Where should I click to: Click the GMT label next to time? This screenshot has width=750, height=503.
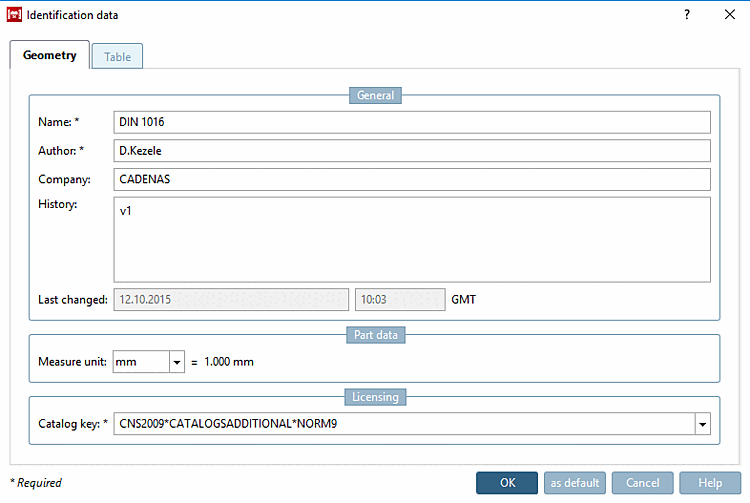pyautogui.click(x=463, y=300)
